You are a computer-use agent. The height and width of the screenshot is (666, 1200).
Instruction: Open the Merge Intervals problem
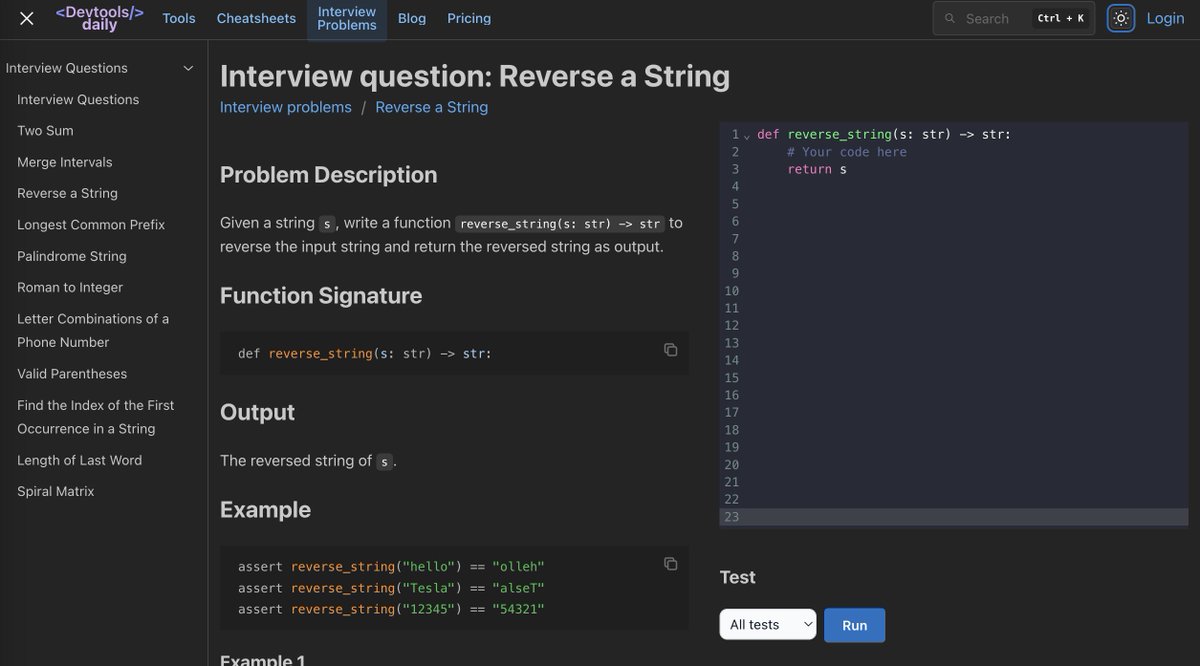pos(65,162)
